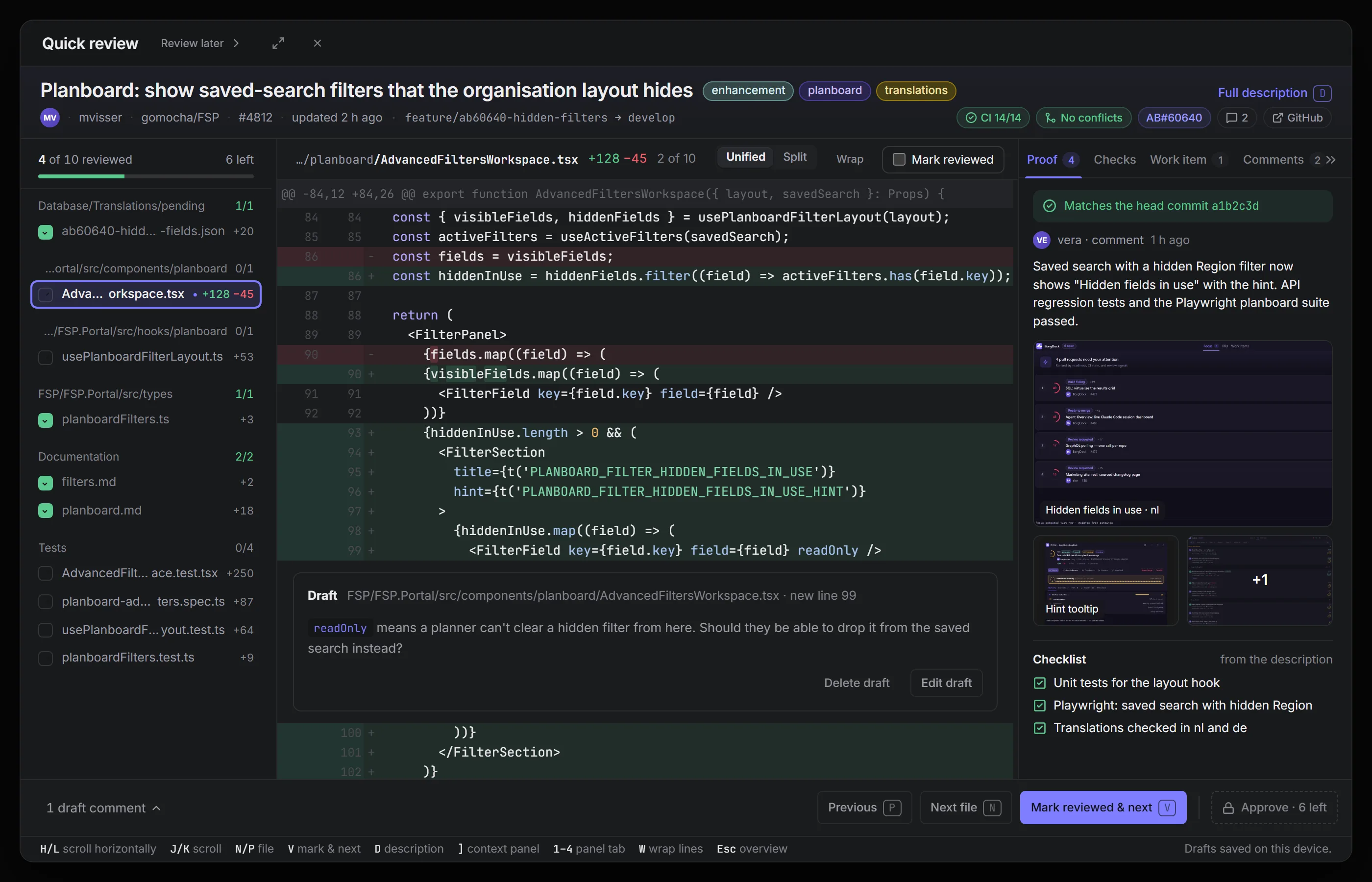The image size is (1372, 882).
Task: Click the No conflicts merge badge
Action: click(1083, 118)
